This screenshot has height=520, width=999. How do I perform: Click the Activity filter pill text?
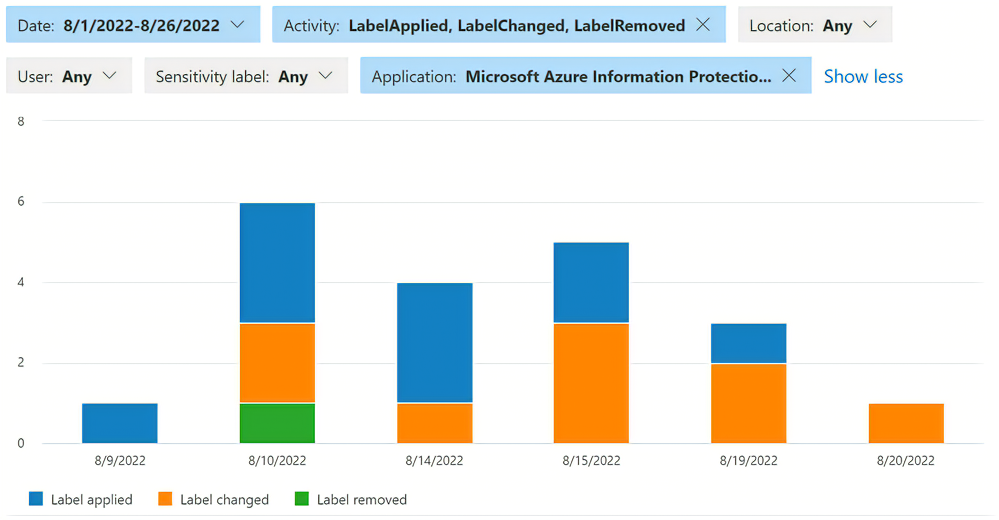click(x=484, y=25)
